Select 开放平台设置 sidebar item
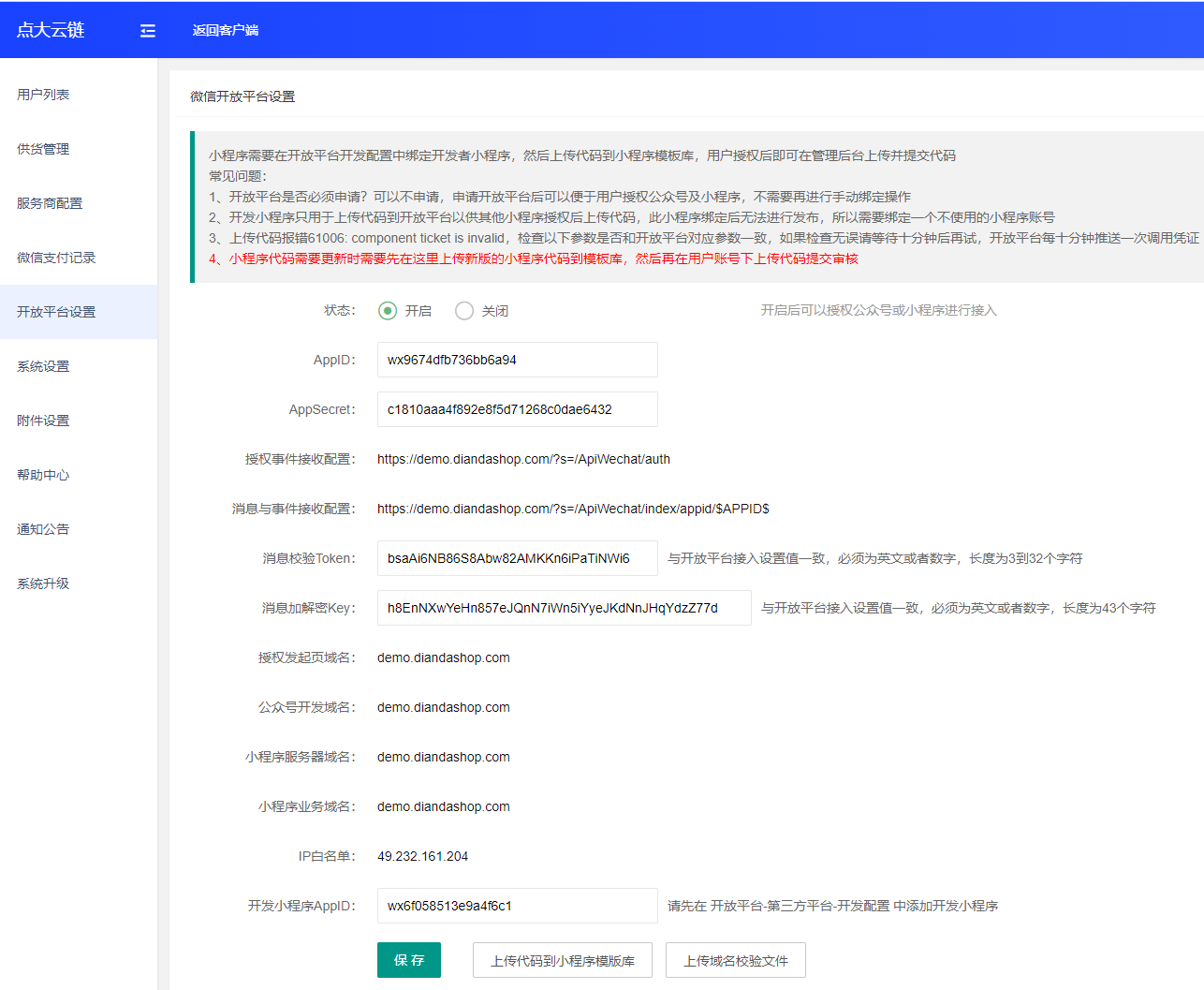The height and width of the screenshot is (990, 1204). (79, 312)
